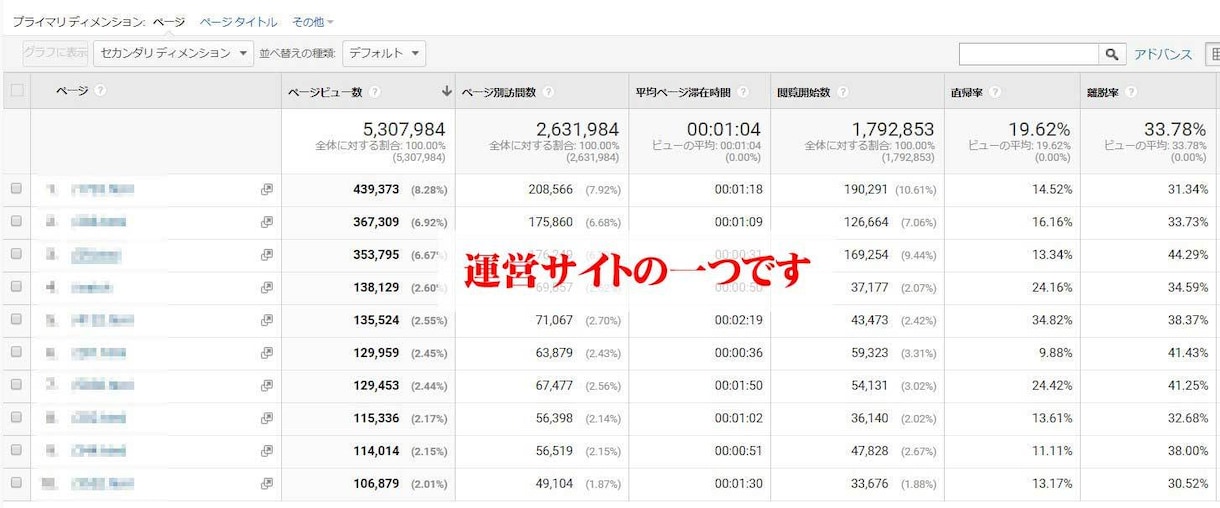
Task: Open アドバンス filter link
Action: point(1163,54)
